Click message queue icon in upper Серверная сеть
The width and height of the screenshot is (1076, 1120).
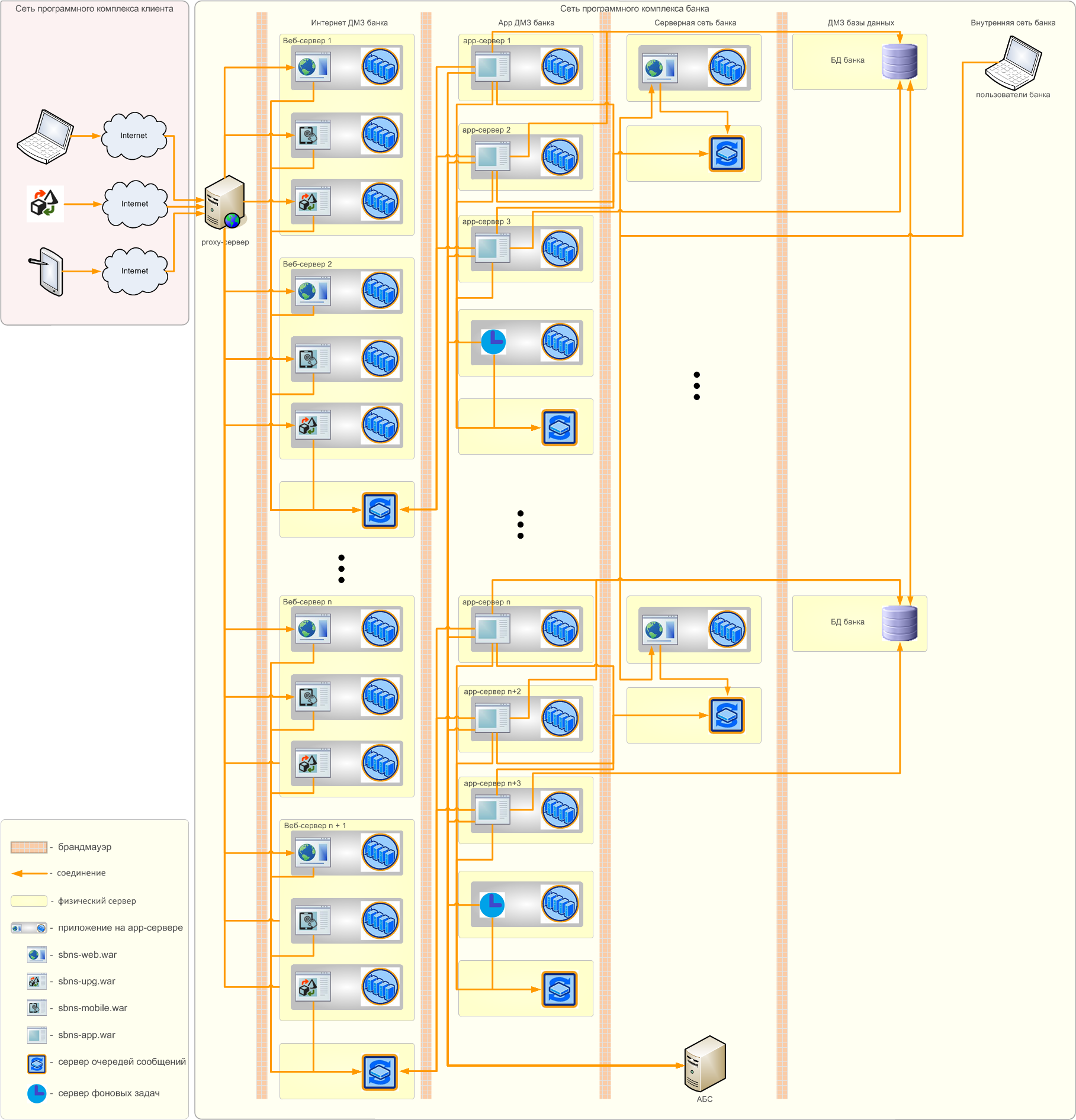727,154
